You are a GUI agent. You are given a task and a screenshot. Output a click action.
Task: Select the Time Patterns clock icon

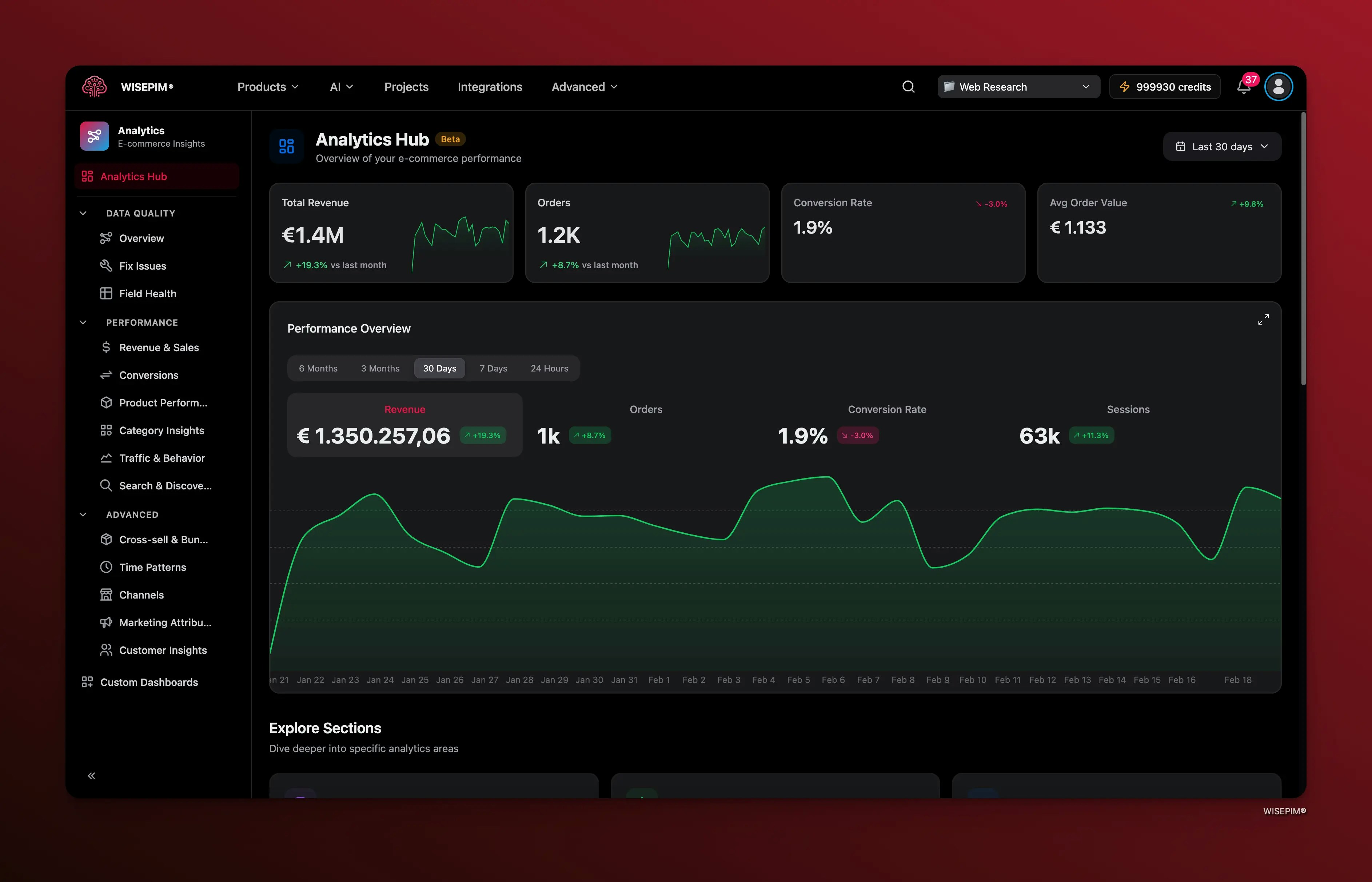click(x=107, y=567)
